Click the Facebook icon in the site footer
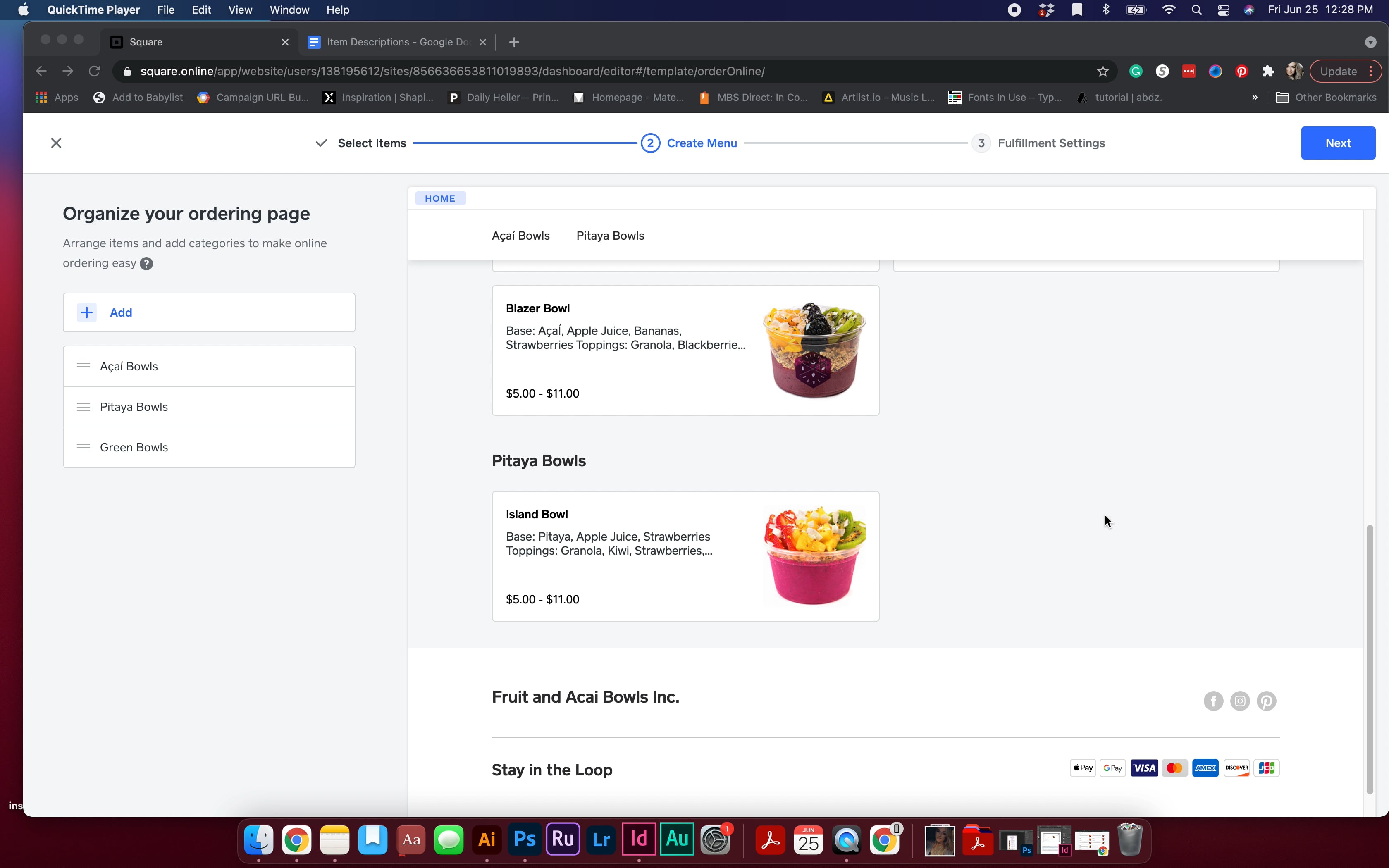This screenshot has width=1389, height=868. coord(1213,701)
